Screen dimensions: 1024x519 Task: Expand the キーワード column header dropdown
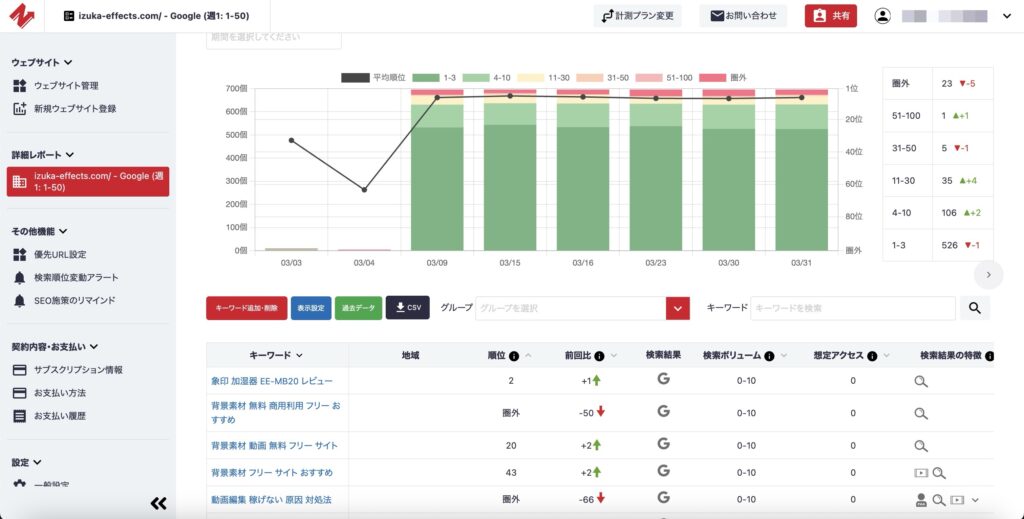[x=299, y=355]
